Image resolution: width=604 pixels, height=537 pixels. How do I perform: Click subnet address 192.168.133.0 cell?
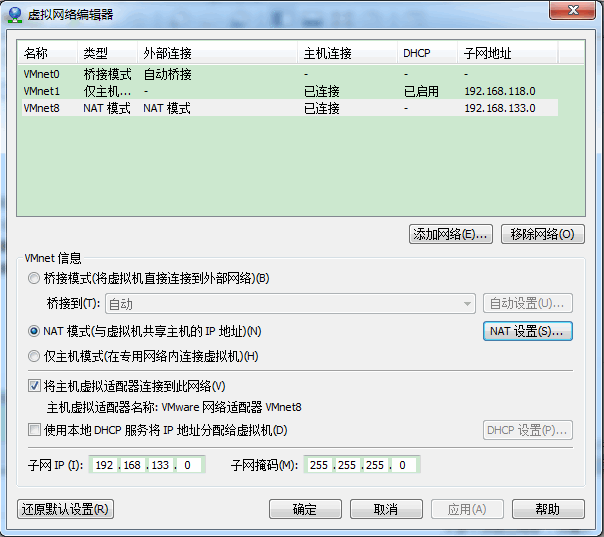click(x=500, y=108)
